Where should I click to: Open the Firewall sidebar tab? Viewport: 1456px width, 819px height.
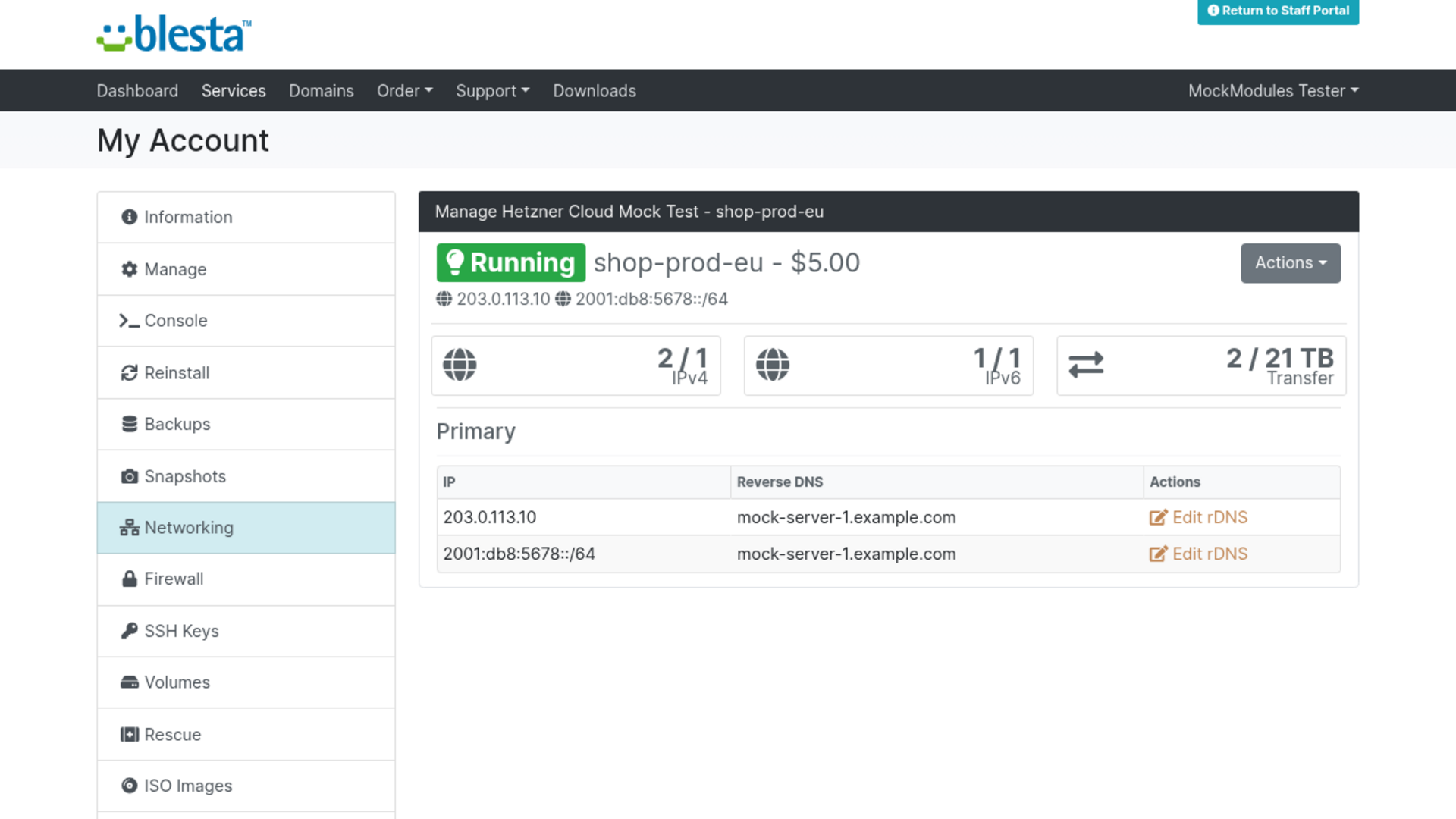pos(246,579)
